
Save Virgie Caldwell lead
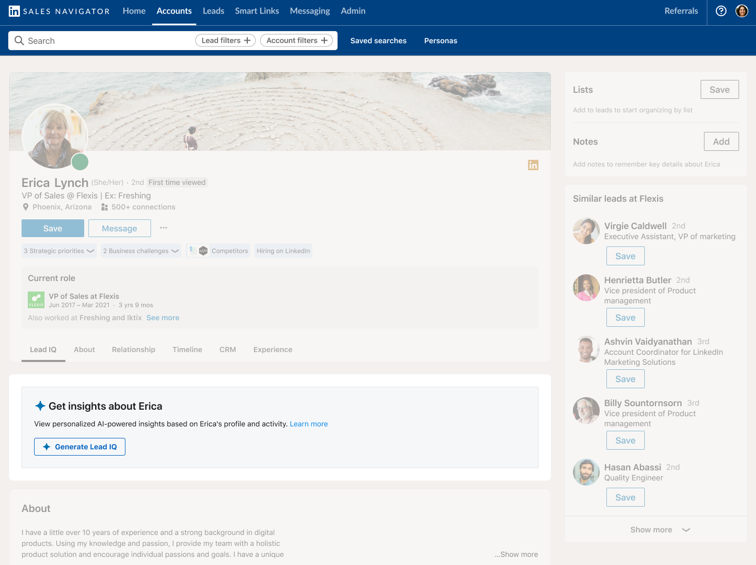tap(625, 256)
